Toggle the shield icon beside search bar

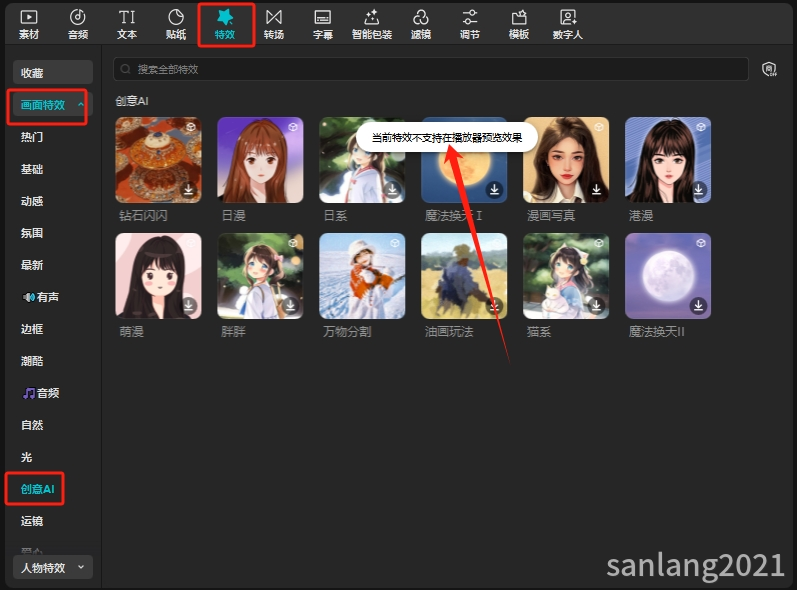coord(769,69)
